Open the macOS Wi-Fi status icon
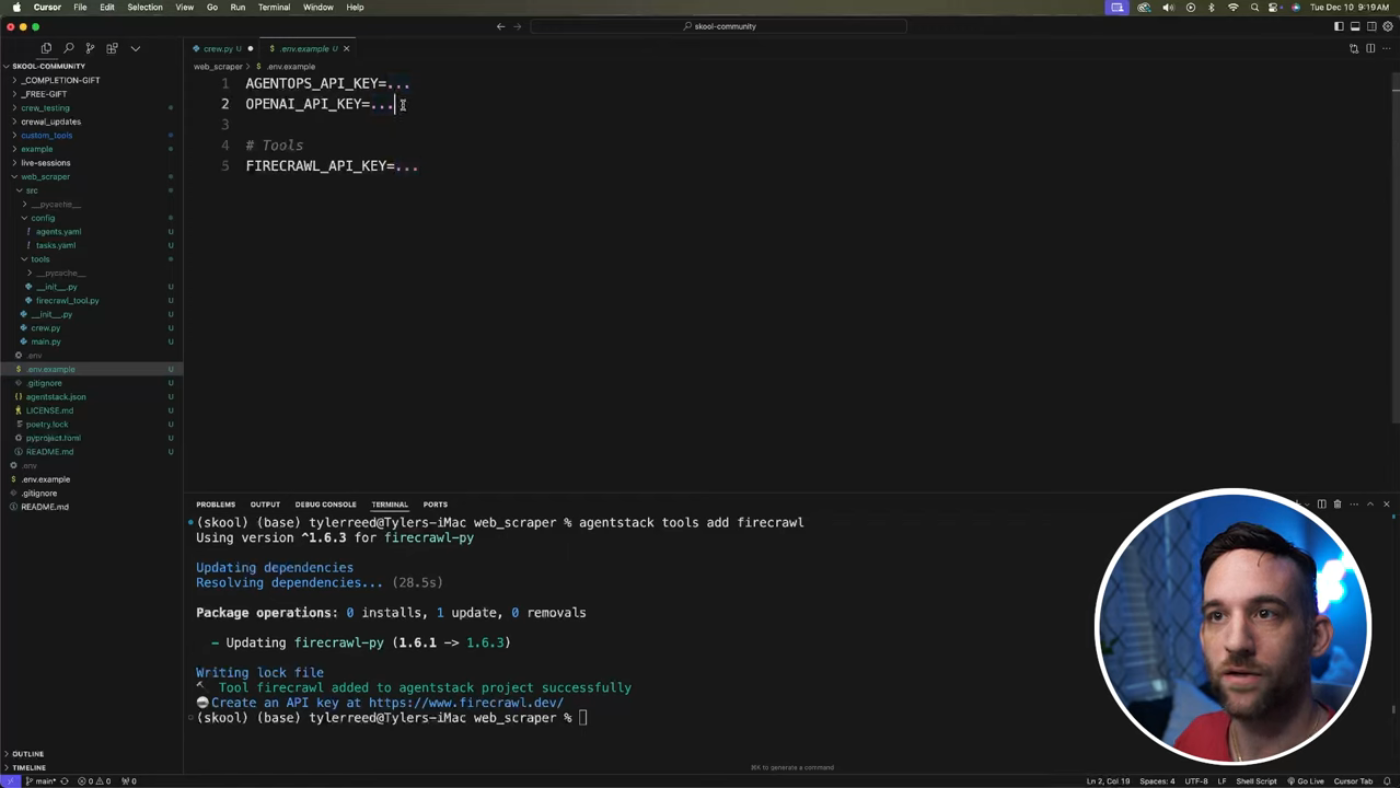1400x788 pixels. tap(1233, 7)
